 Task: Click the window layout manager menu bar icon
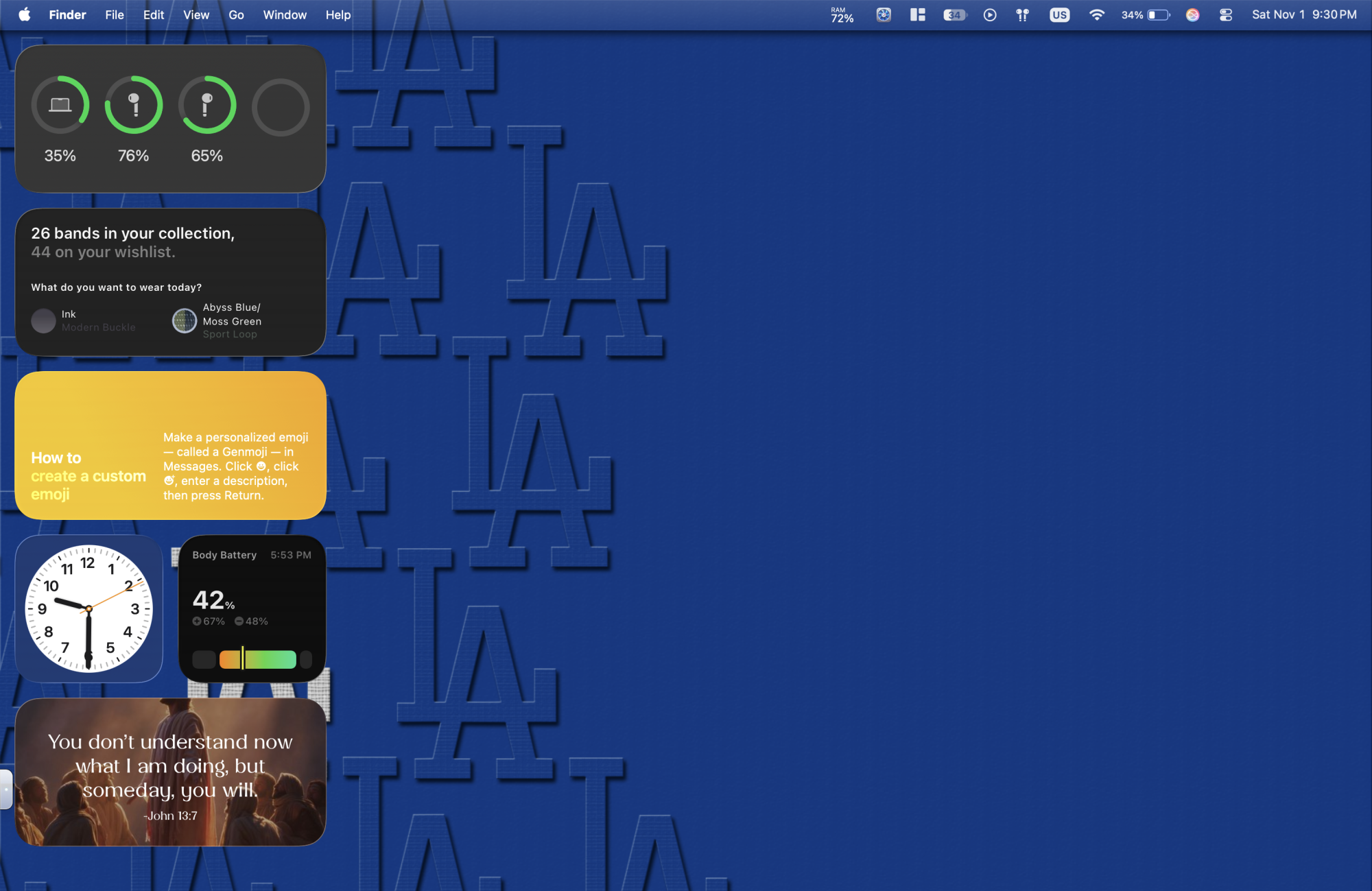coord(918,14)
